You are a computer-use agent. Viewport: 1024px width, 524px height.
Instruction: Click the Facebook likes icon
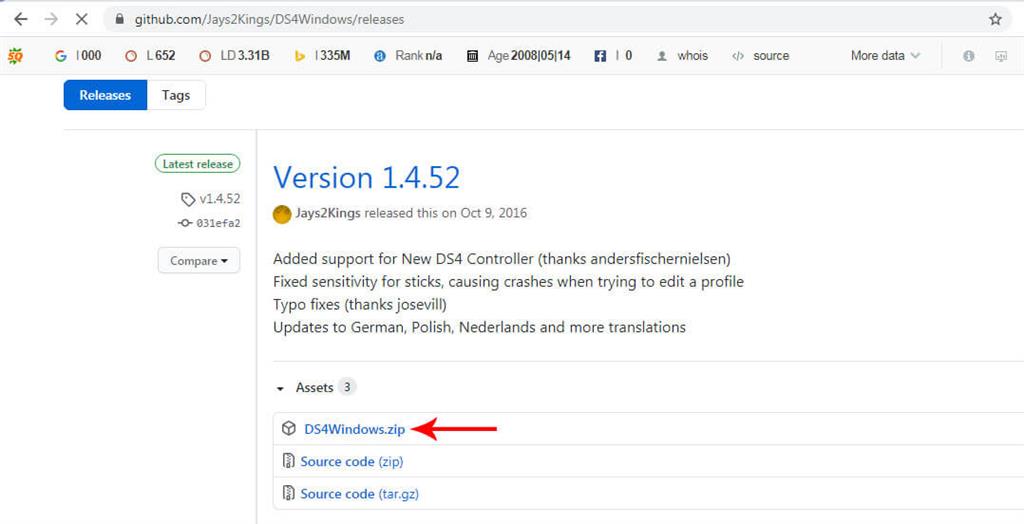click(x=600, y=56)
